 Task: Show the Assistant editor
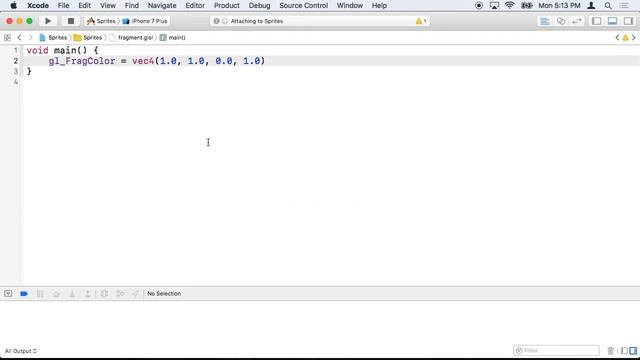click(x=561, y=21)
